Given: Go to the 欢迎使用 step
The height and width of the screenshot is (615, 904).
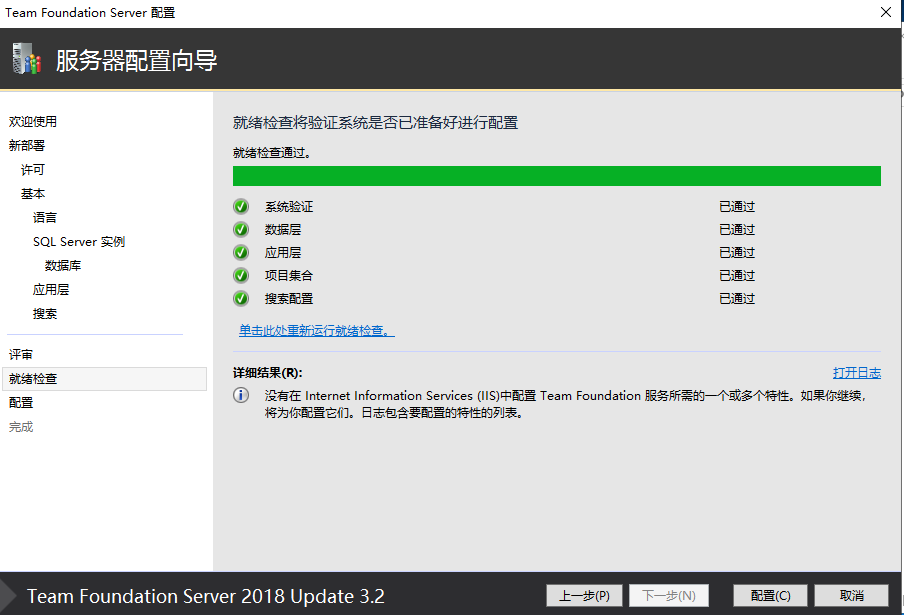Looking at the screenshot, I should pos(33,122).
